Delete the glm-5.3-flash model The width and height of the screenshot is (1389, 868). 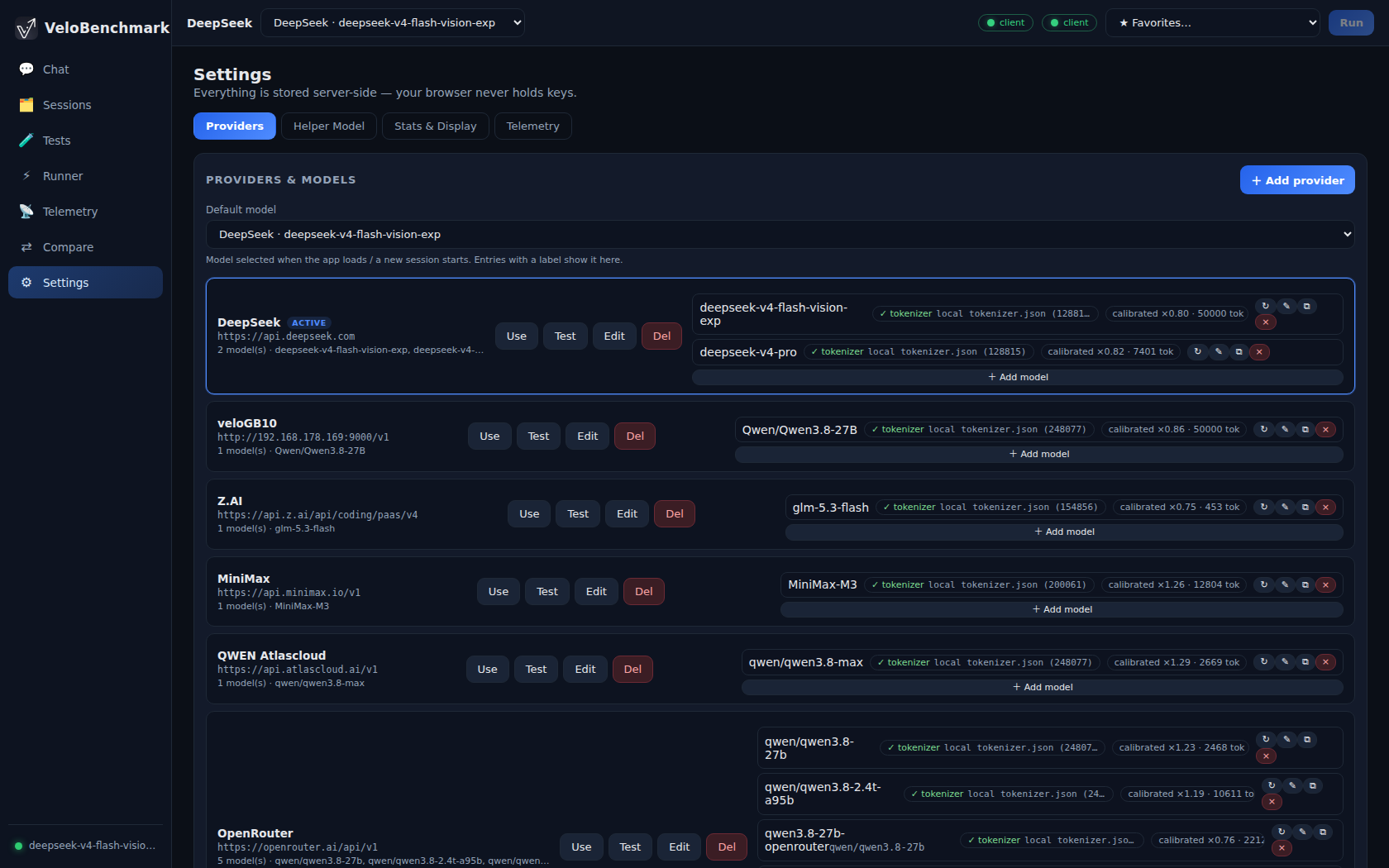coord(1326,508)
